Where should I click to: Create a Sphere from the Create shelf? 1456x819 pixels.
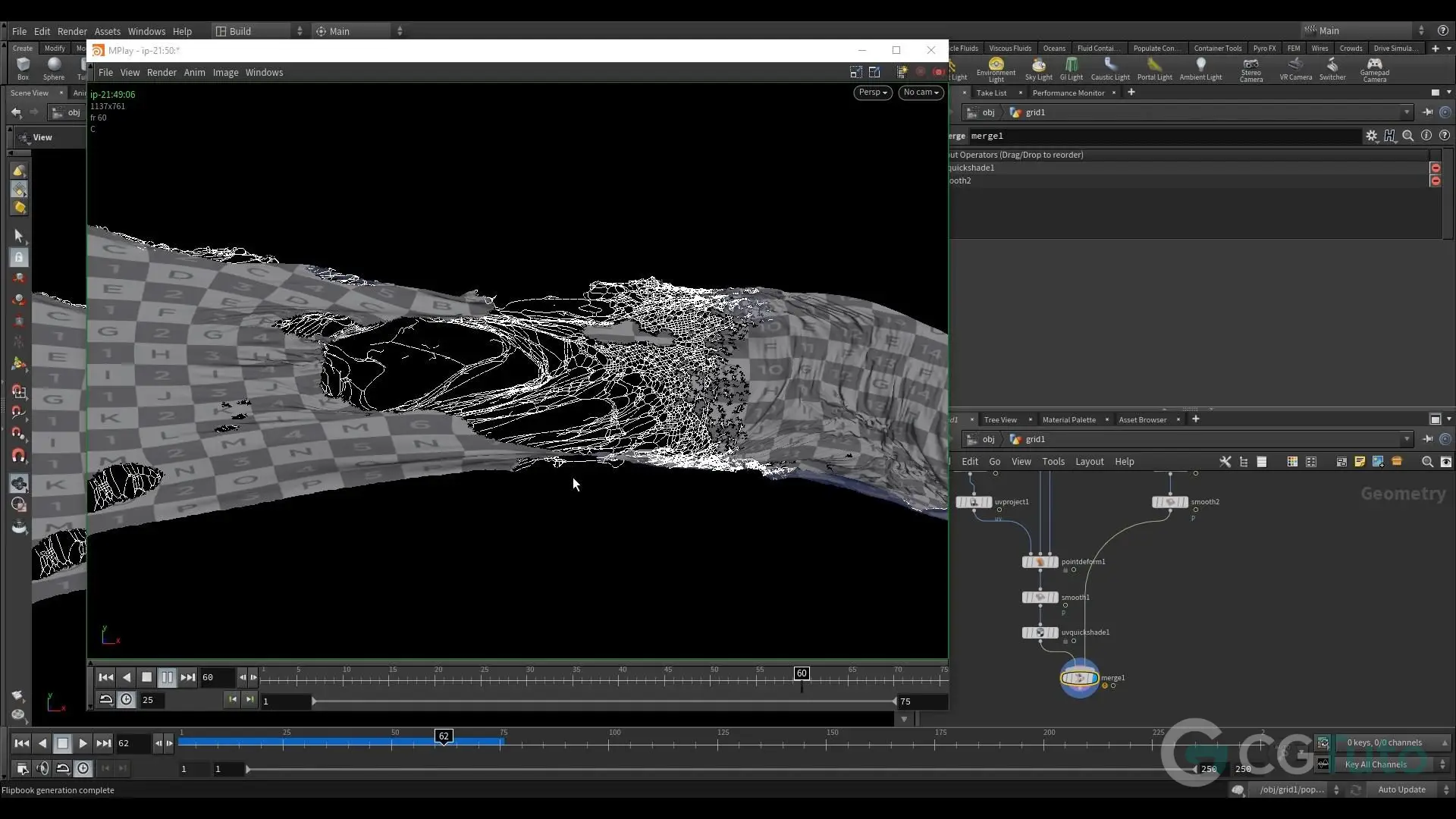click(x=54, y=68)
